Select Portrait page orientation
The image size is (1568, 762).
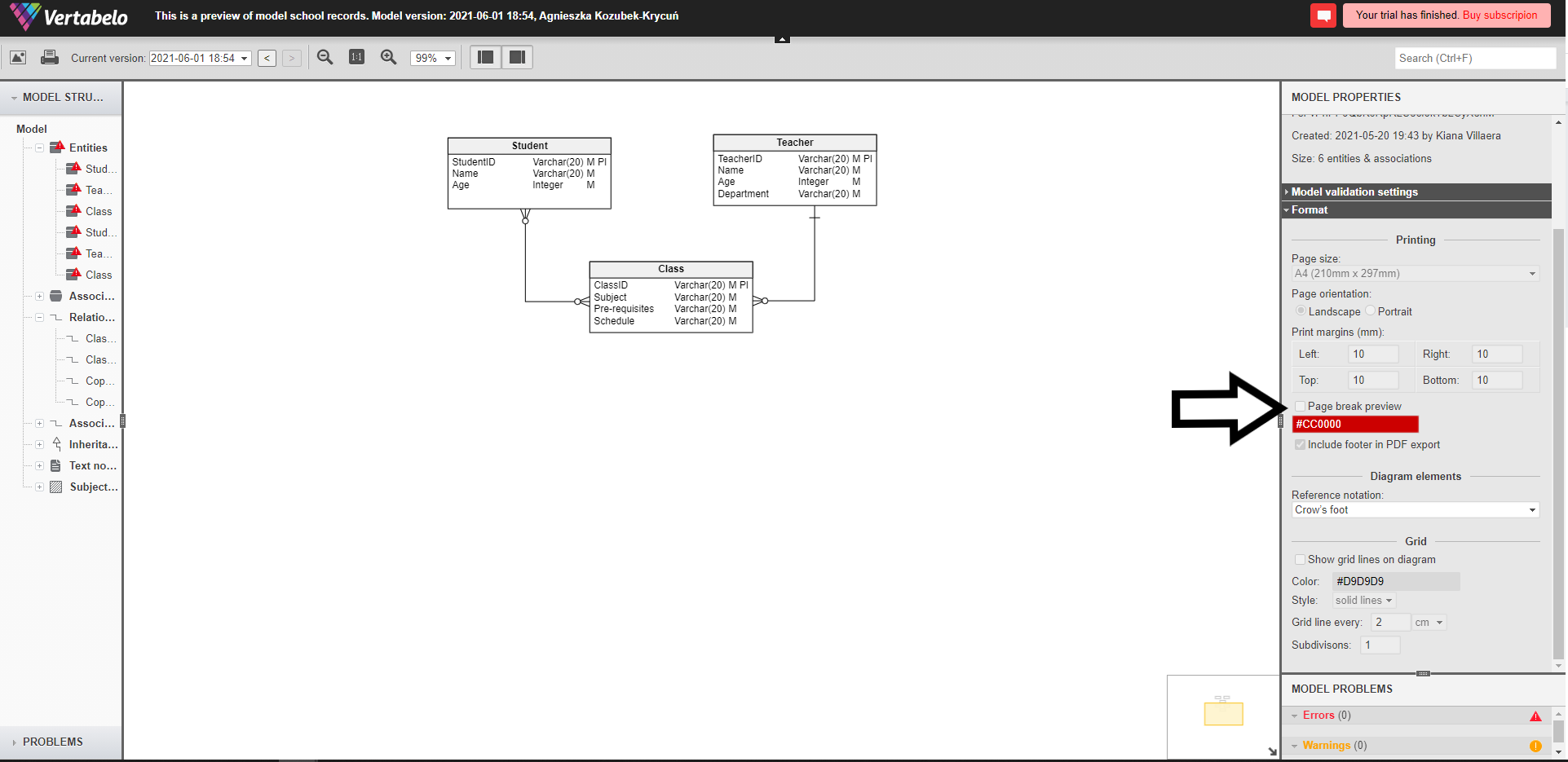click(1370, 311)
